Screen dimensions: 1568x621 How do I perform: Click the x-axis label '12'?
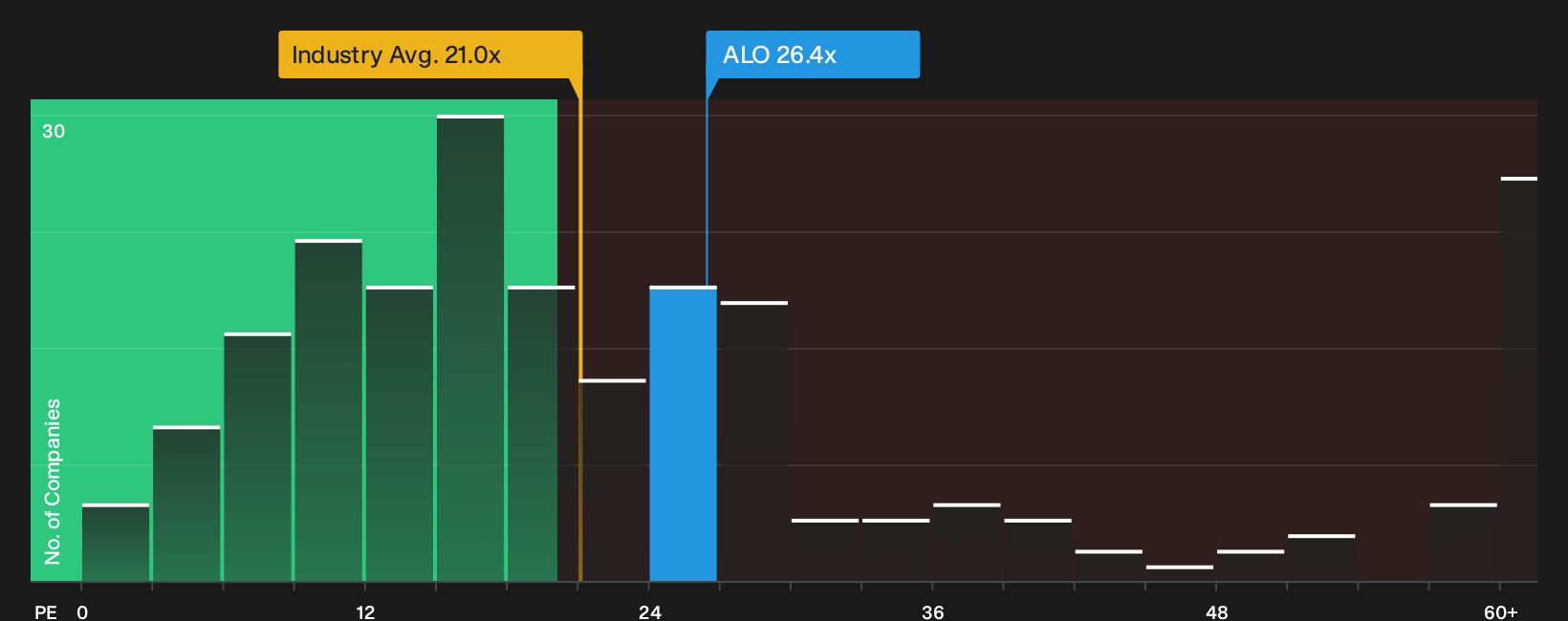pyautogui.click(x=365, y=612)
